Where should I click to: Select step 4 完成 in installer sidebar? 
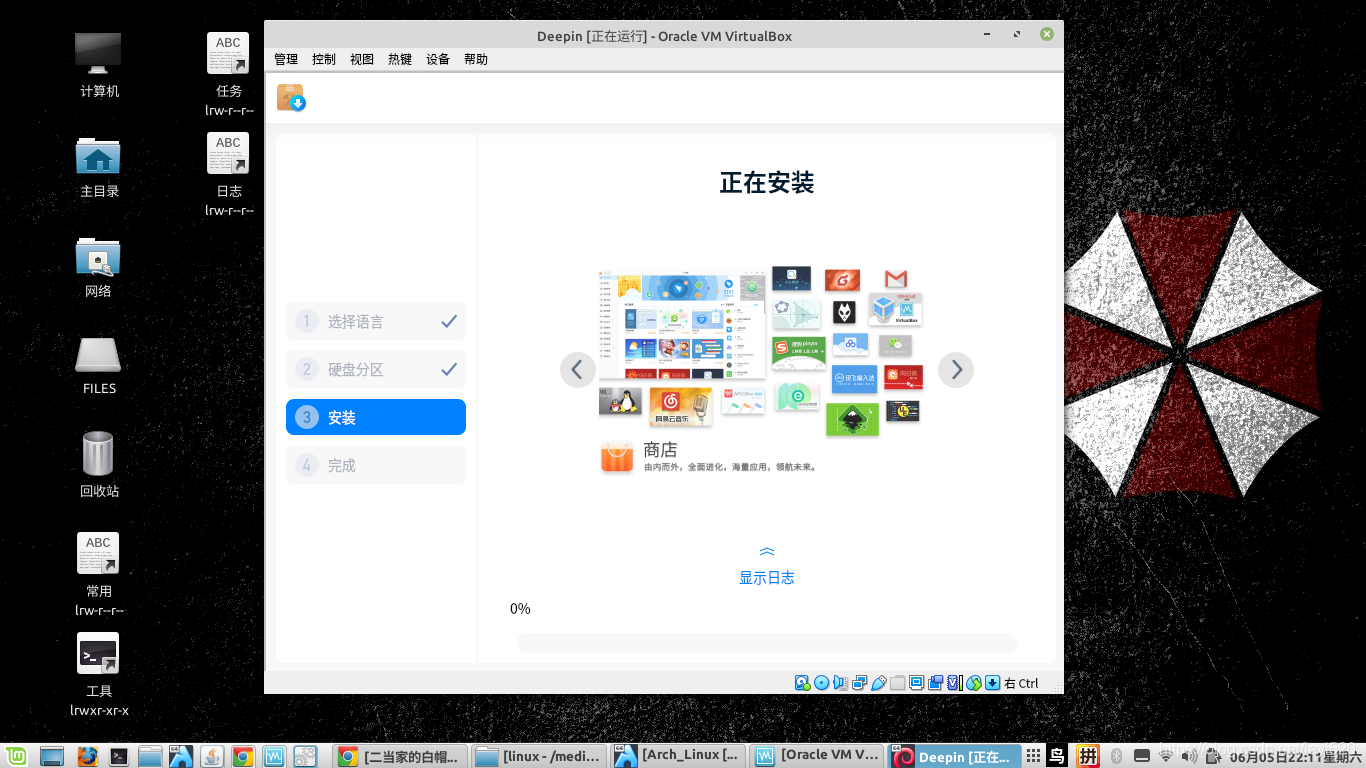376,465
